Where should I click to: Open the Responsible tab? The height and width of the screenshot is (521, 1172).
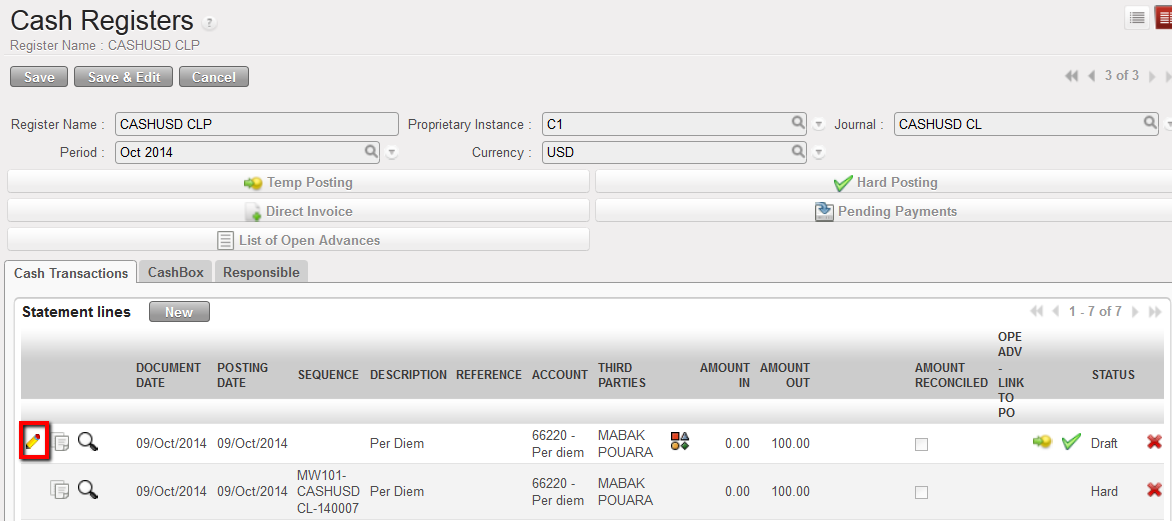coord(261,272)
